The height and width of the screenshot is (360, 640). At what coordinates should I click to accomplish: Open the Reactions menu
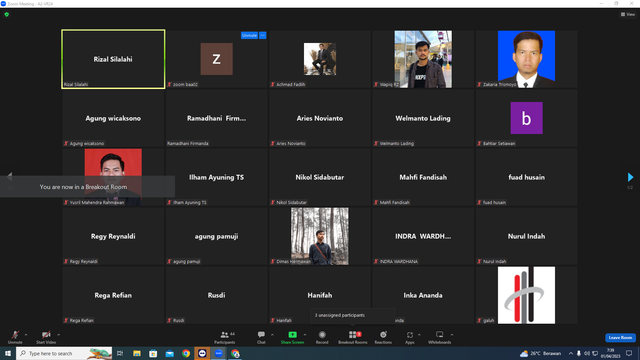pyautogui.click(x=383, y=337)
